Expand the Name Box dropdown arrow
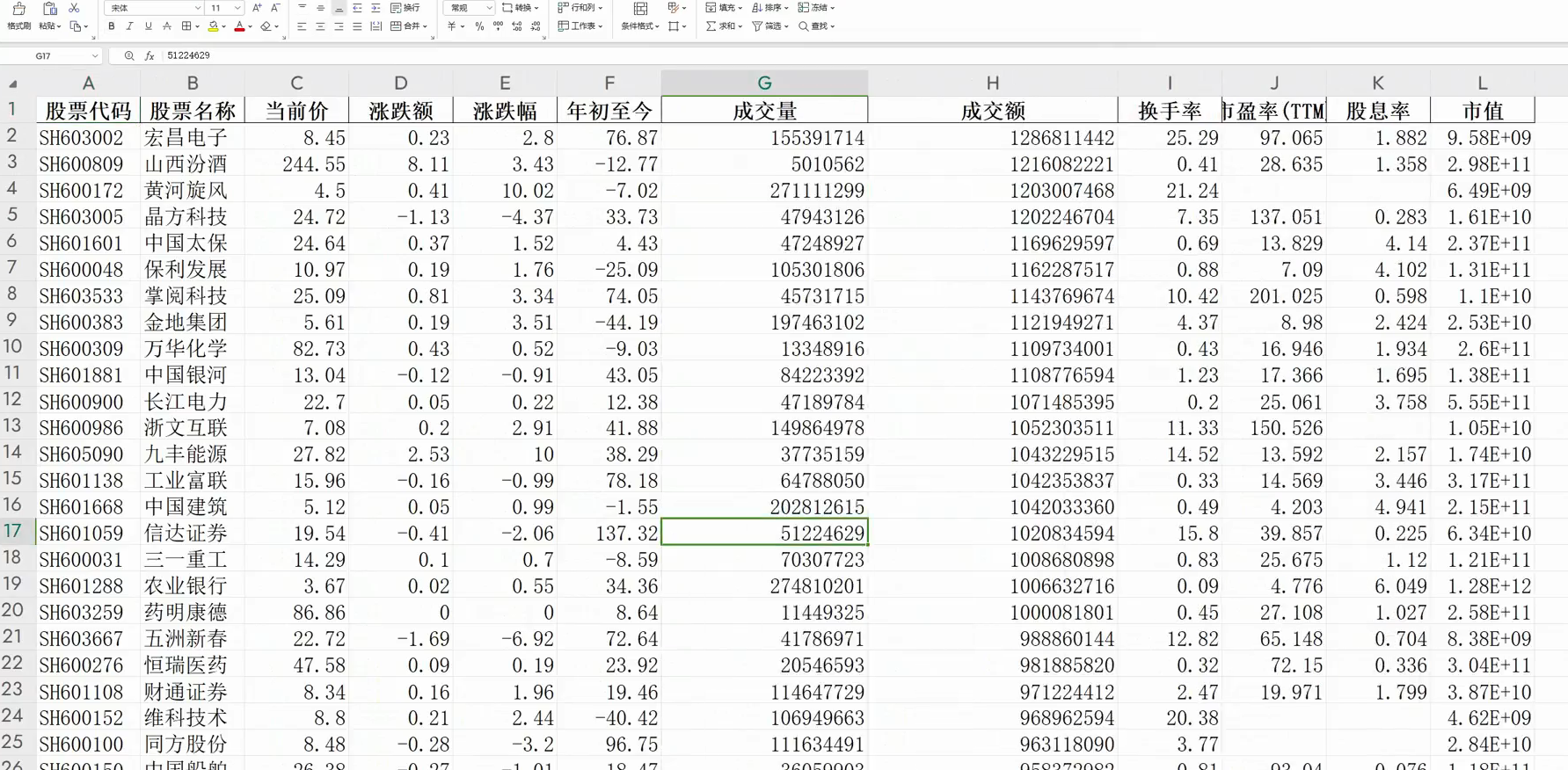The image size is (1568, 770). [94, 55]
